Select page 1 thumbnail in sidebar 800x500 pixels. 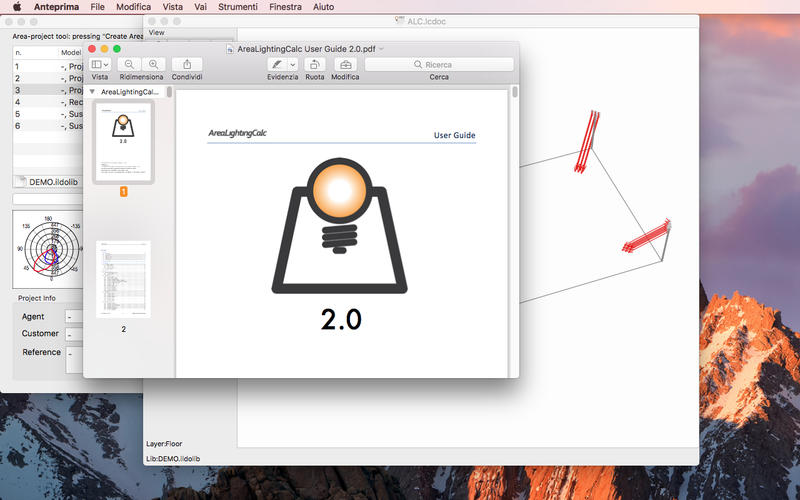[123, 141]
